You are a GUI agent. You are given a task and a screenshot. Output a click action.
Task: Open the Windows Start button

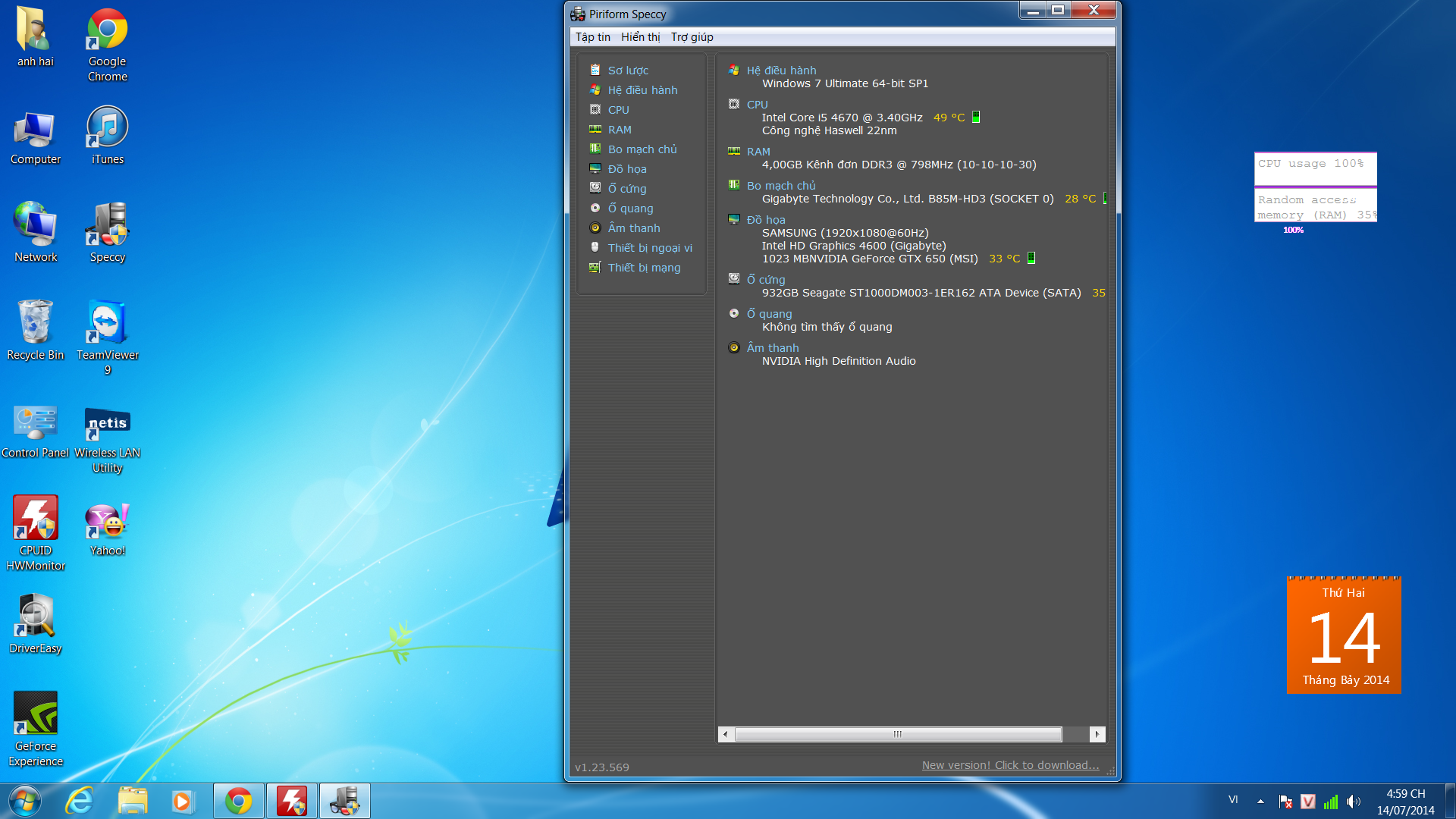(24, 802)
